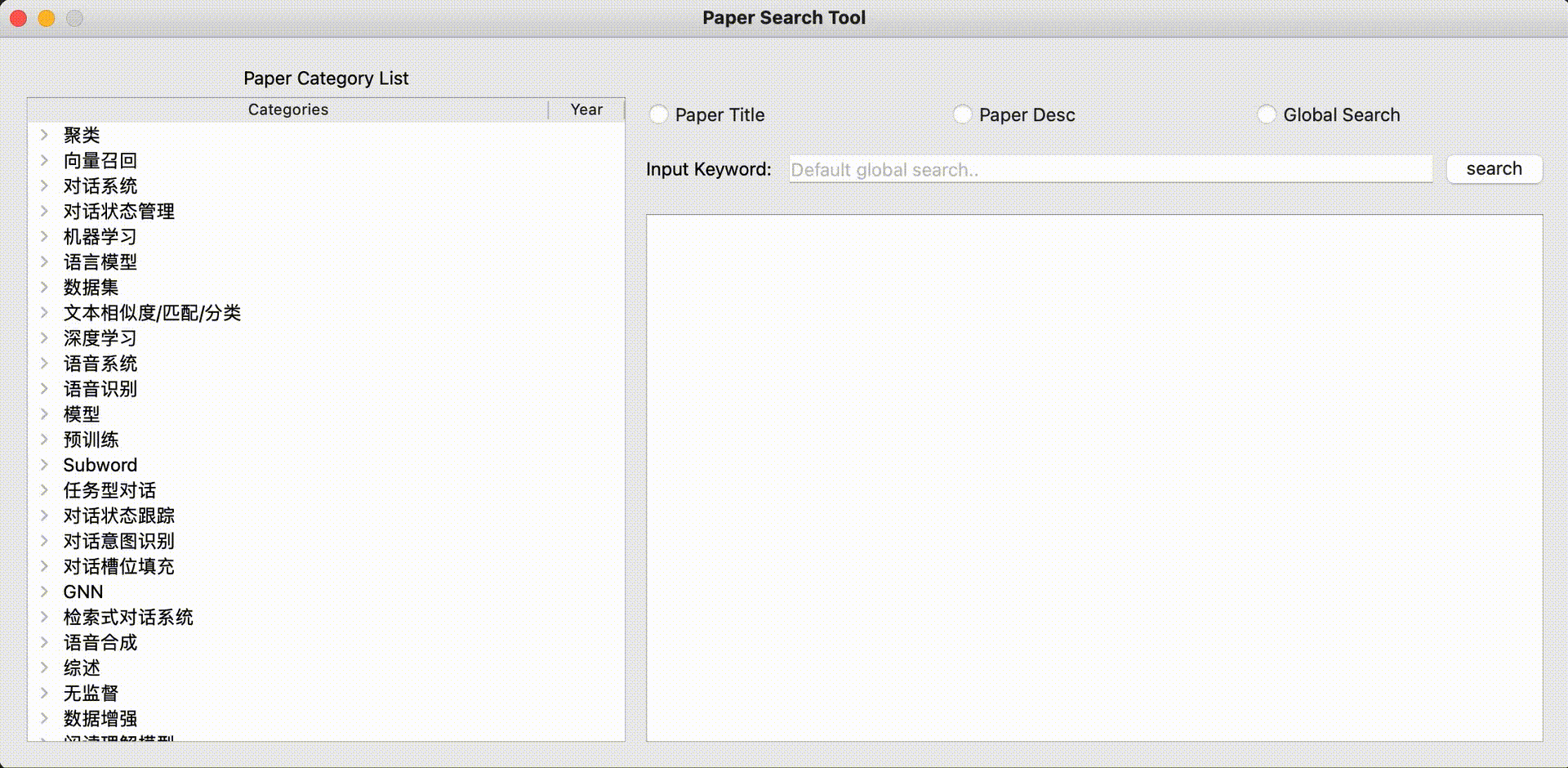Click the Input Keyword text field
The height and width of the screenshot is (768, 1568).
[x=1109, y=168]
